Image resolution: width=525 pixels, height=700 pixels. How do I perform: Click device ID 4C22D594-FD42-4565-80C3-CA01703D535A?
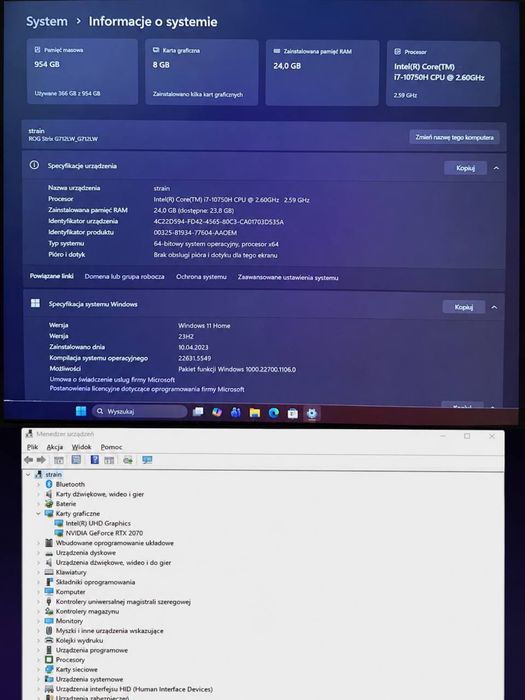[219, 222]
